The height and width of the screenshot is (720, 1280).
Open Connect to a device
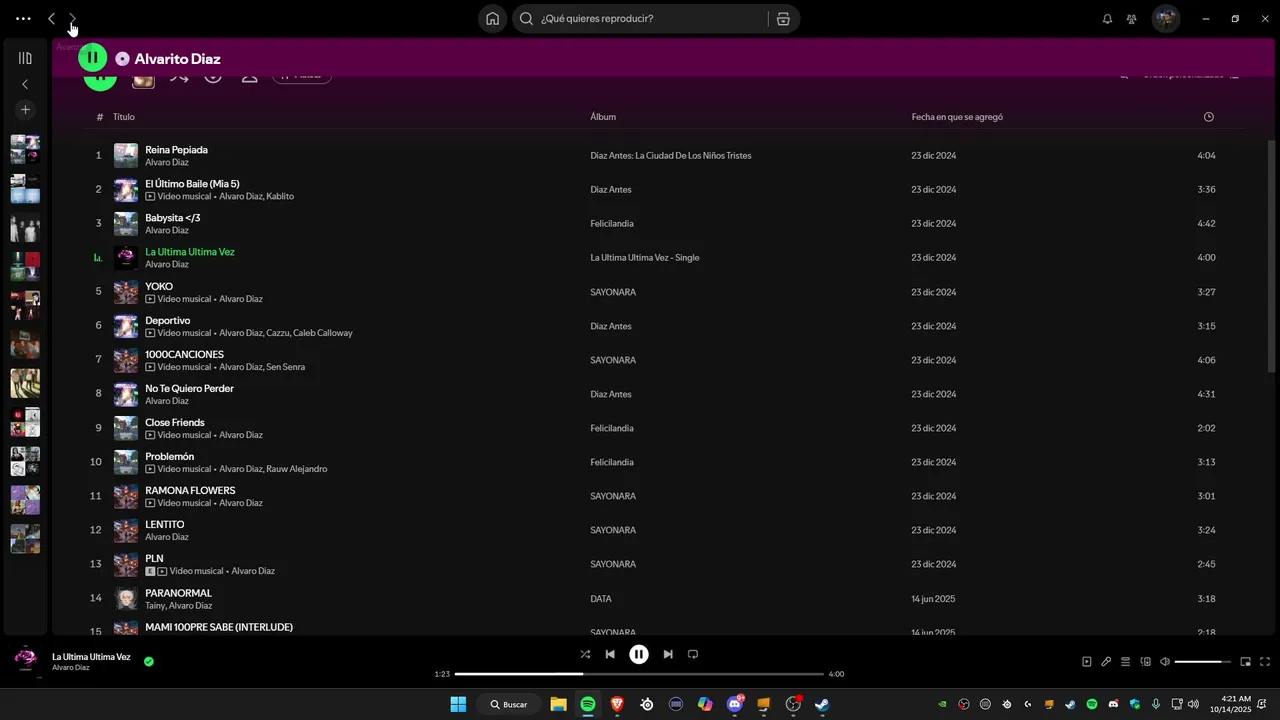coord(1146,661)
